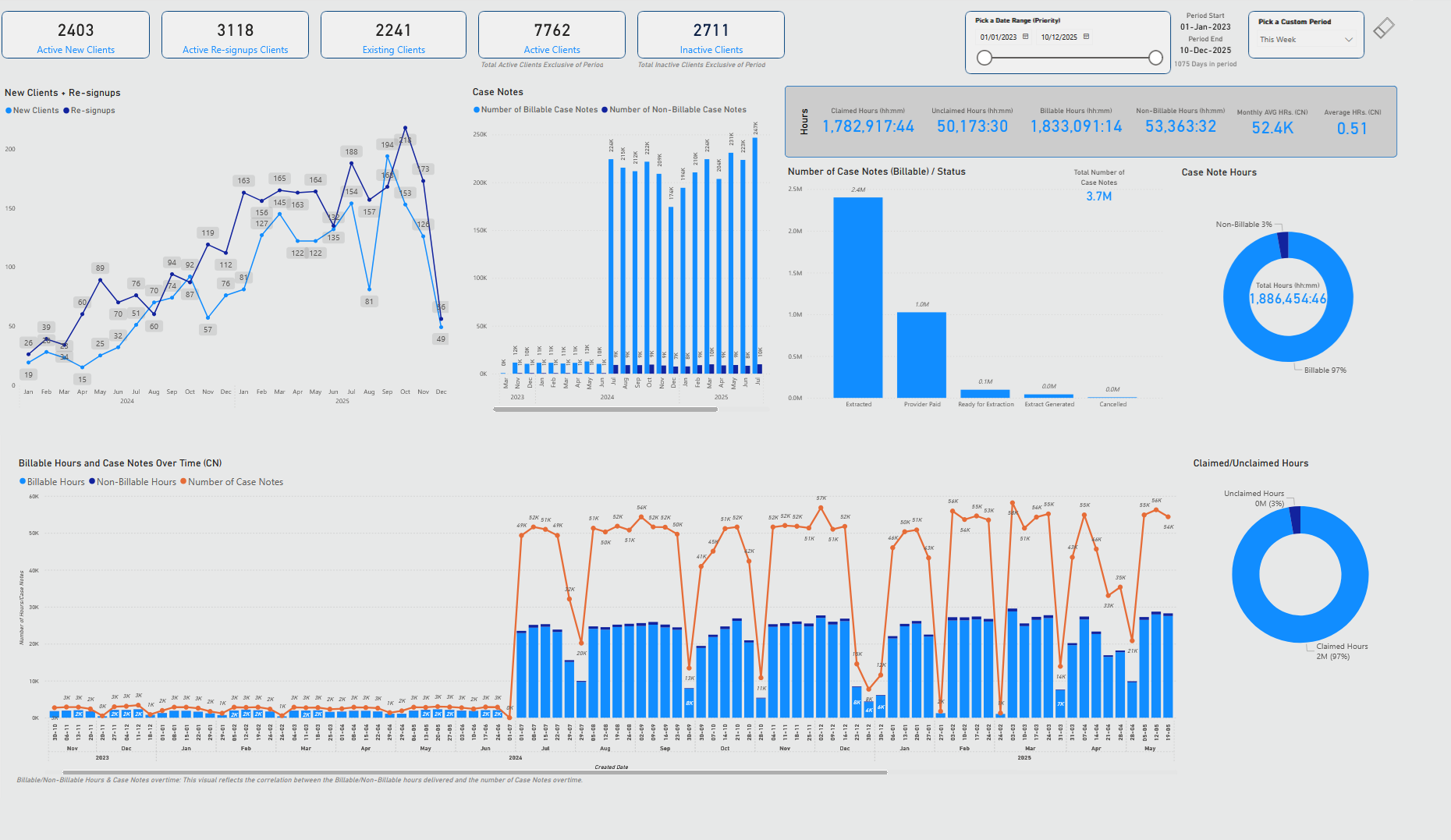Select the Inactive Clients card
This screenshot has height=840, width=1451.
[x=711, y=35]
